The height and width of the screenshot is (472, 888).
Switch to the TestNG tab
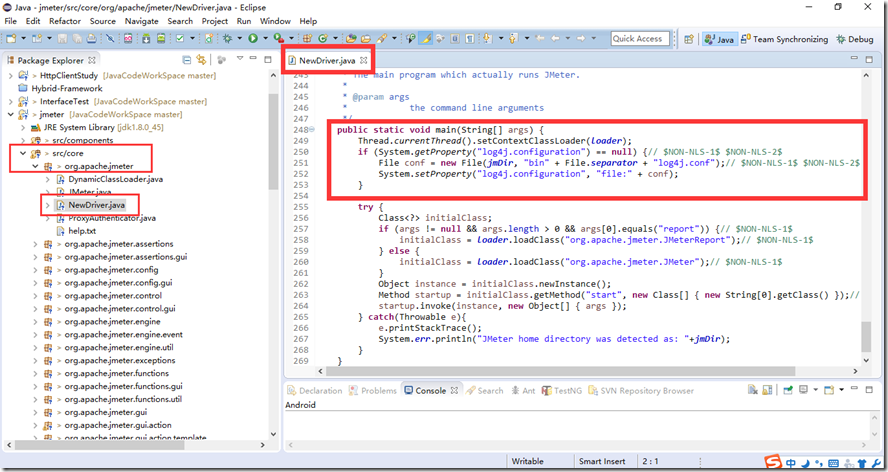[562, 390]
